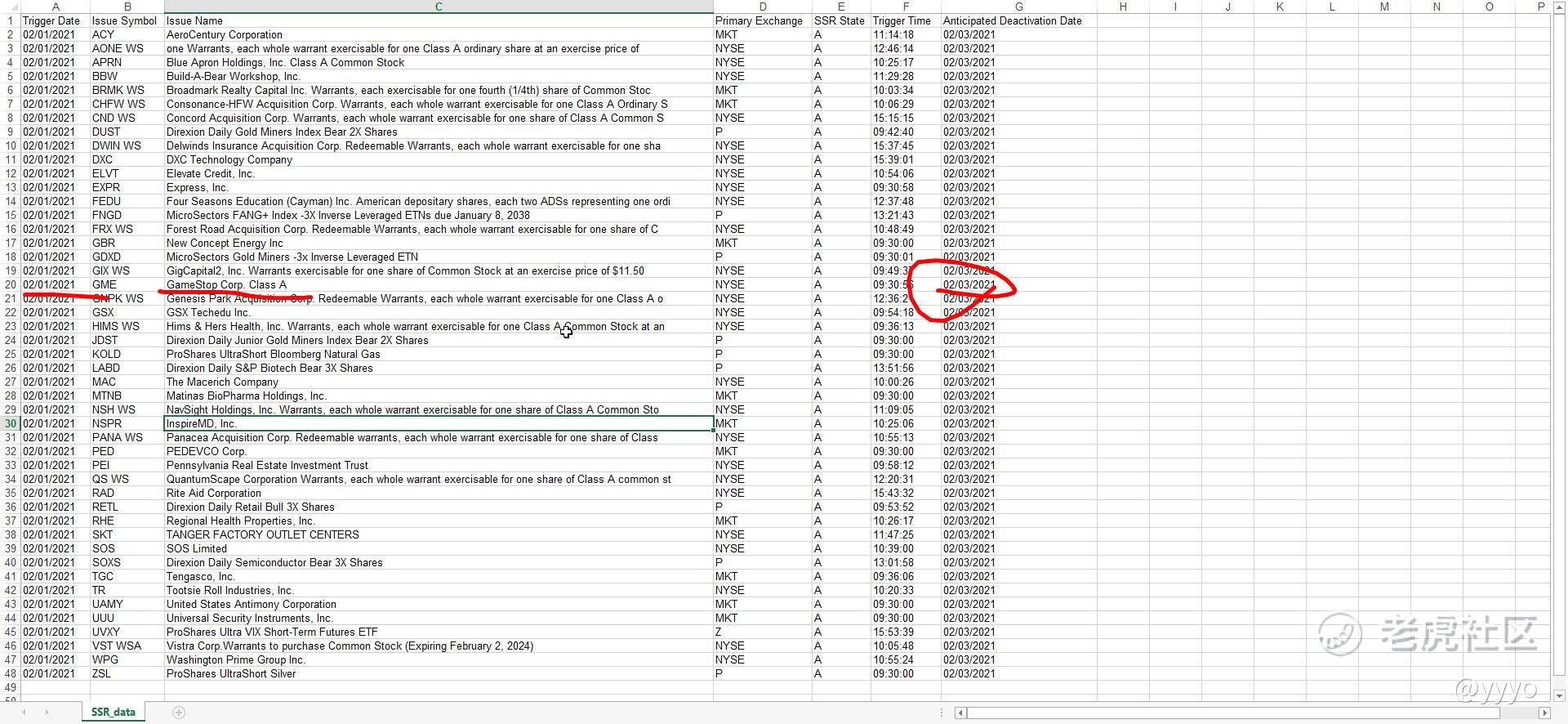1568x724 pixels.
Task: Select column K header
Action: click(x=1280, y=7)
